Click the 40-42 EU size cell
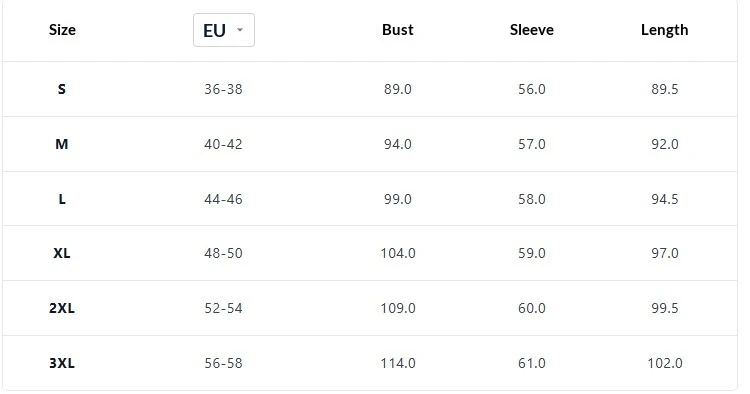Image resolution: width=750 pixels, height=394 pixels. coord(223,144)
